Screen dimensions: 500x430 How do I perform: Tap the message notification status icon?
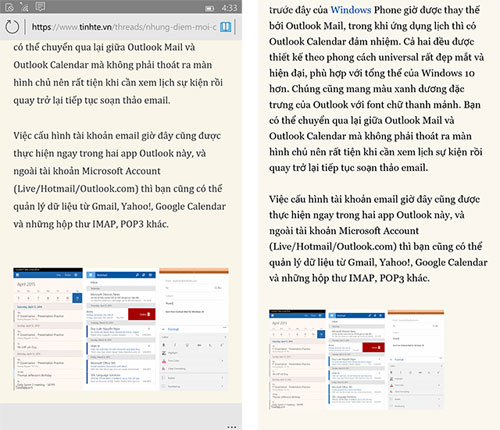[x=40, y=6]
